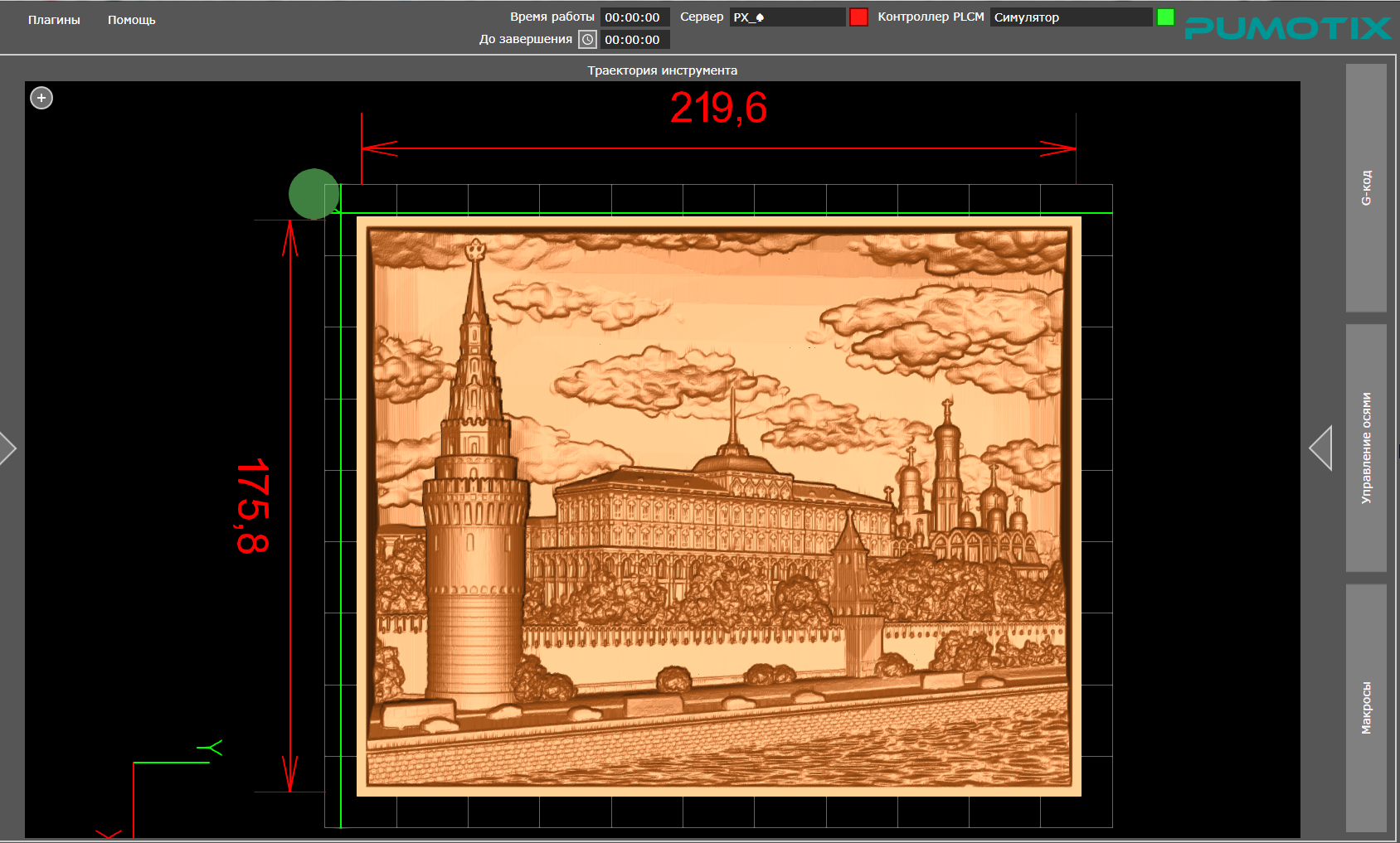Open the Управление осями side tab
This screenshot has height=843, width=1400.
[x=1366, y=448]
